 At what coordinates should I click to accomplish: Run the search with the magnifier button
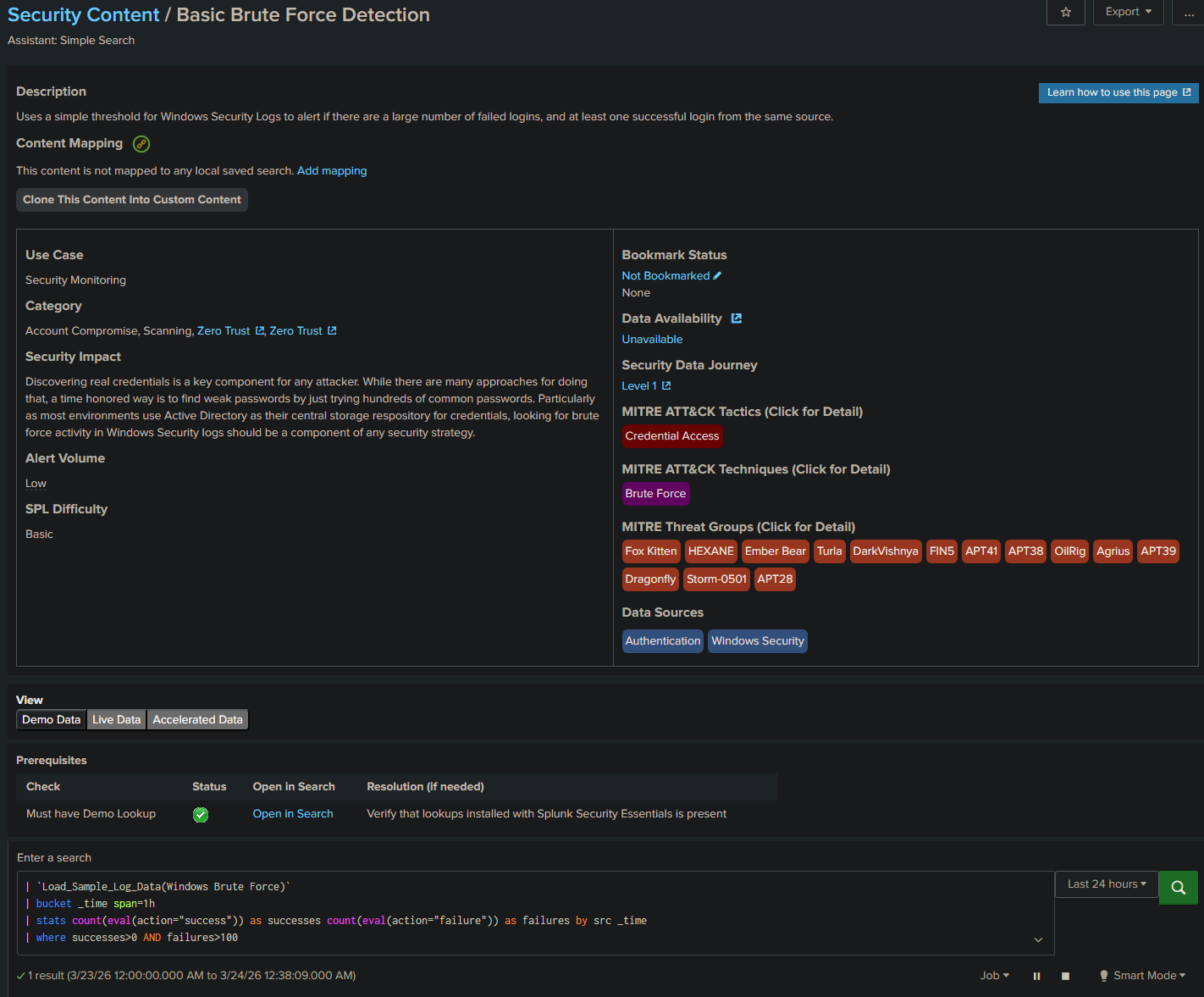pyautogui.click(x=1178, y=887)
